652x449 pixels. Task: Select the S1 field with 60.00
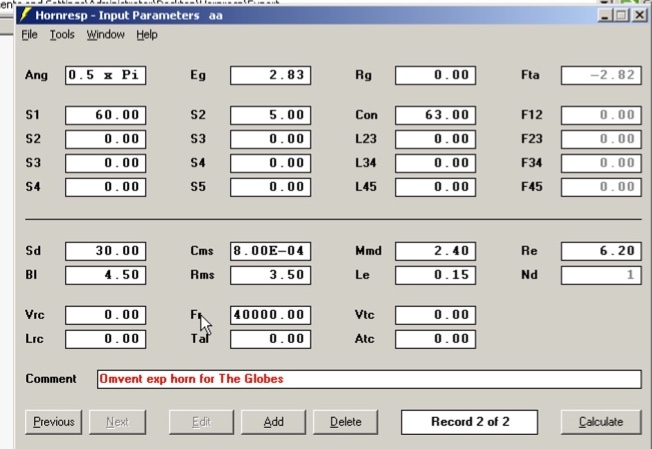coord(106,115)
